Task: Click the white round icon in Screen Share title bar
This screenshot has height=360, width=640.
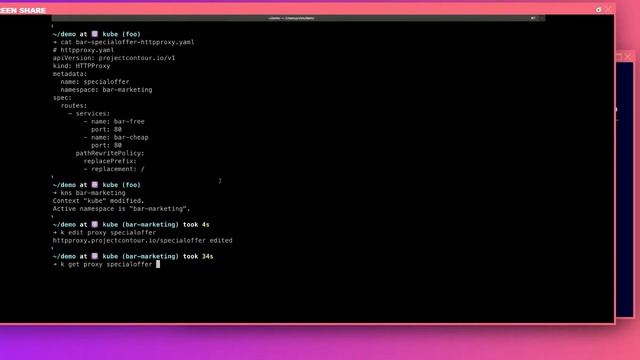Action: click(x=598, y=10)
